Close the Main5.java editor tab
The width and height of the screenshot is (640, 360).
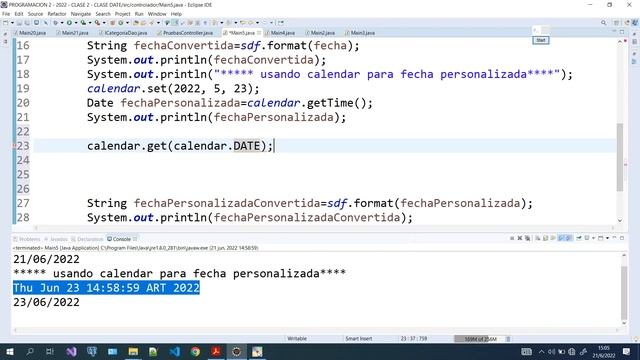click(x=259, y=33)
